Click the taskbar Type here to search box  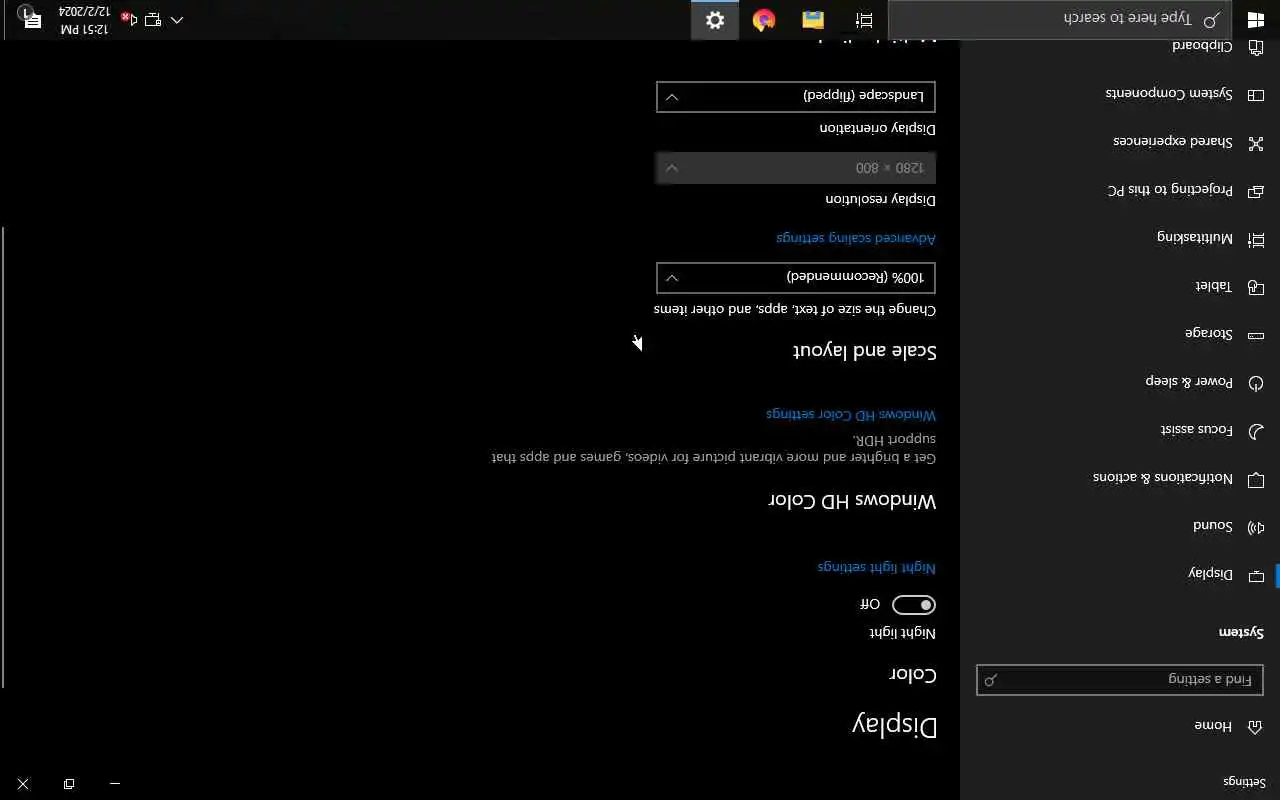(x=1060, y=20)
